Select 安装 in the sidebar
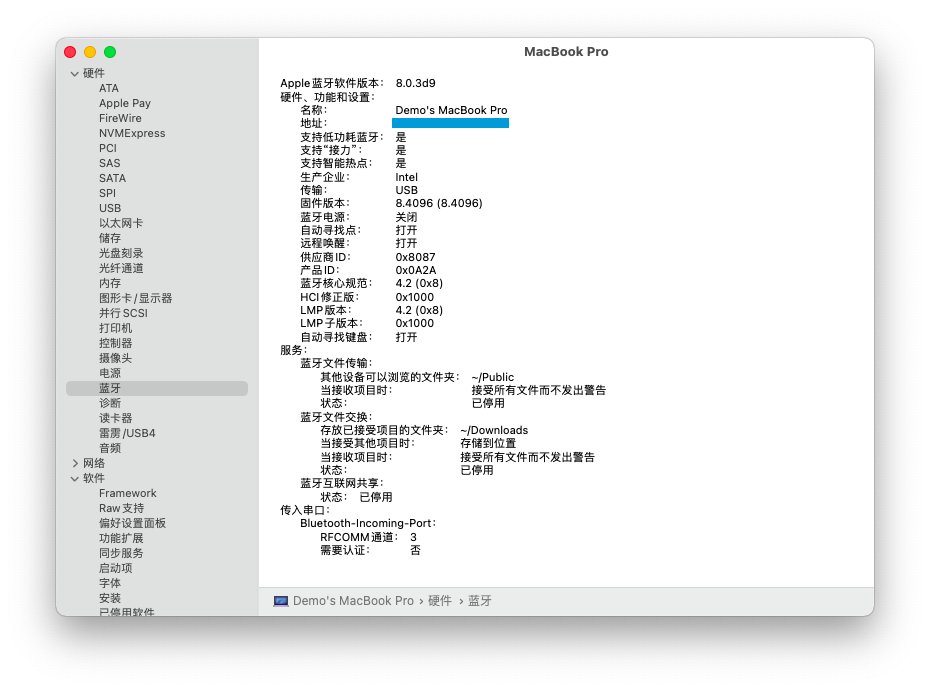Screen dimensions: 930x690 click(x=110, y=598)
